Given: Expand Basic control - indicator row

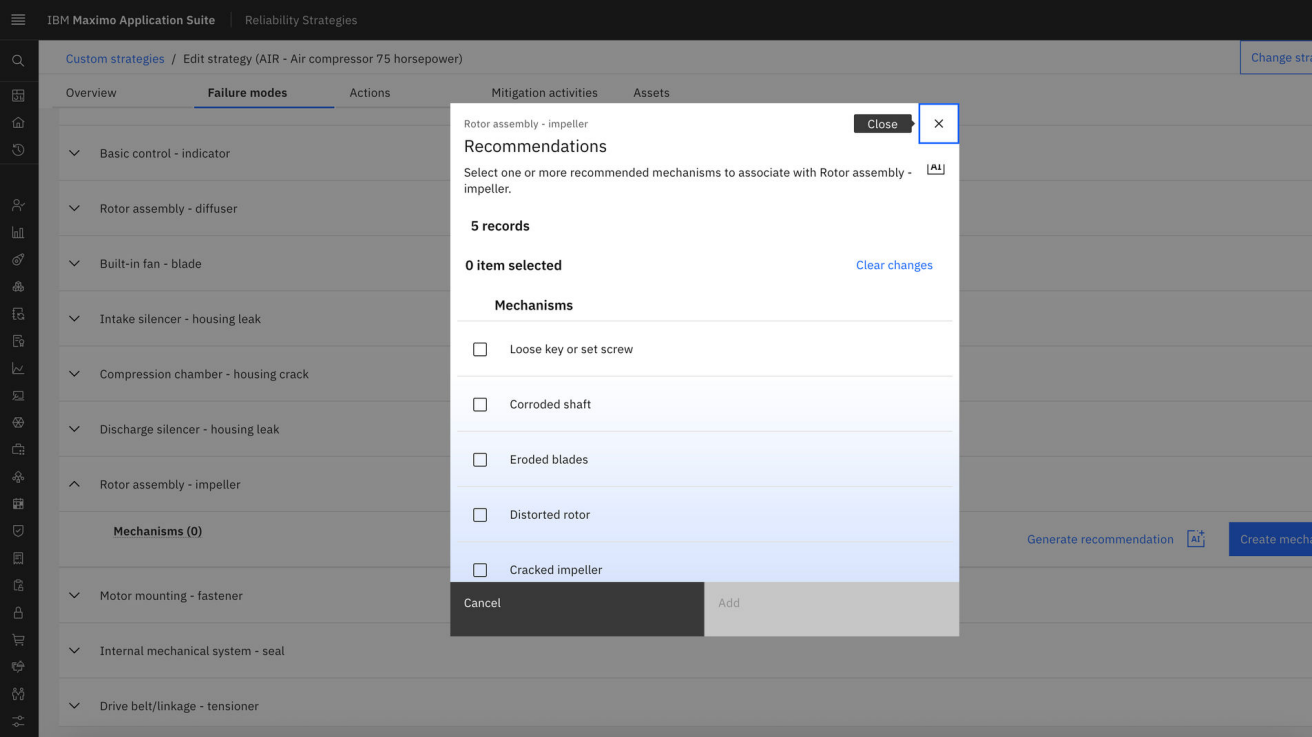Looking at the screenshot, I should (74, 154).
